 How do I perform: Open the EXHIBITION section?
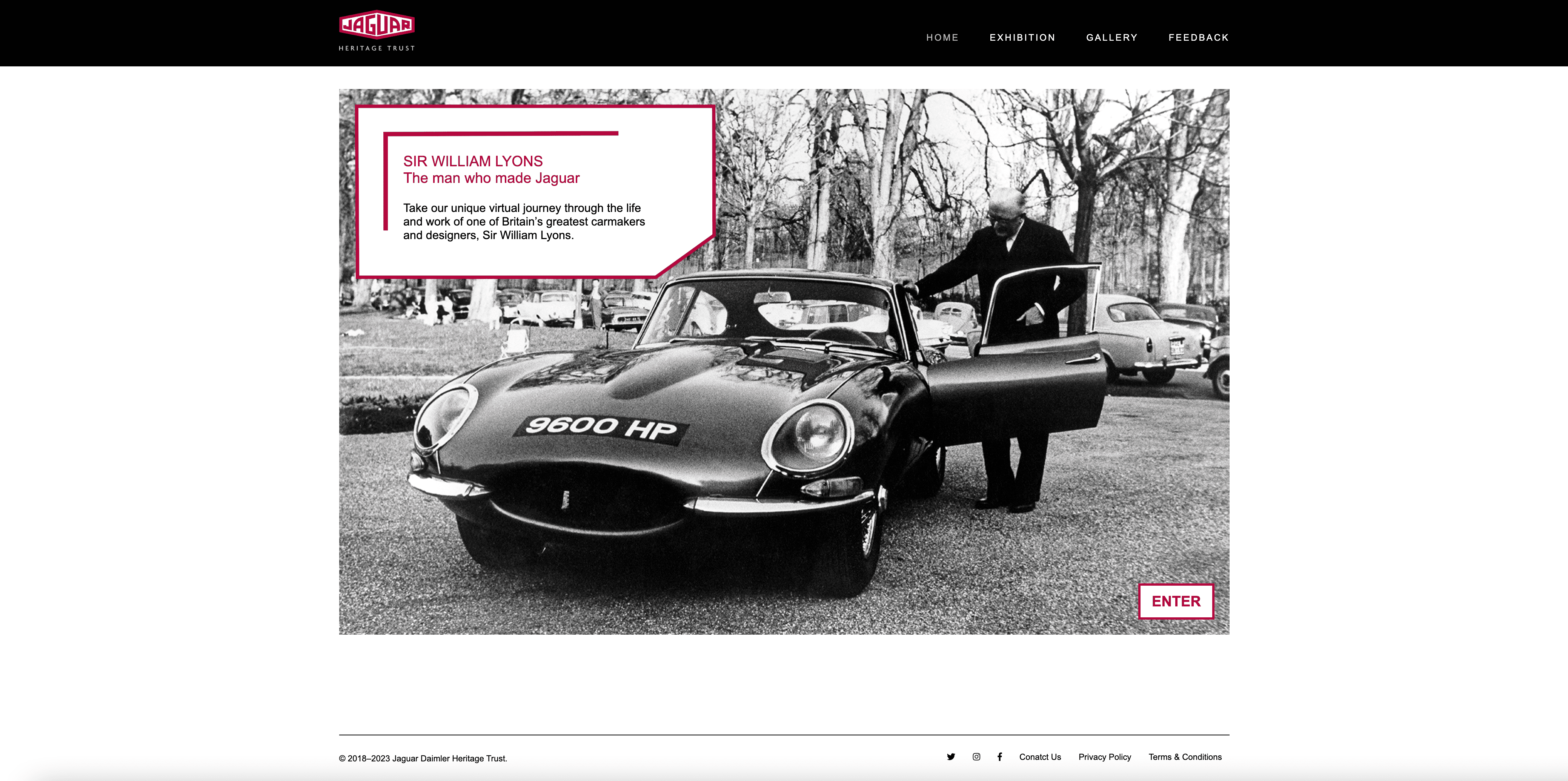point(1022,37)
